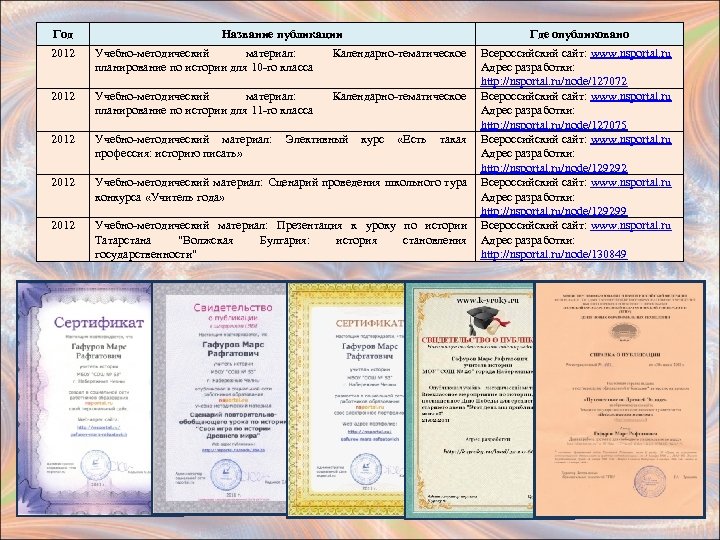The height and width of the screenshot is (540, 720).
Task: Select the 10-го класса publication title cell
Action: click(282, 67)
